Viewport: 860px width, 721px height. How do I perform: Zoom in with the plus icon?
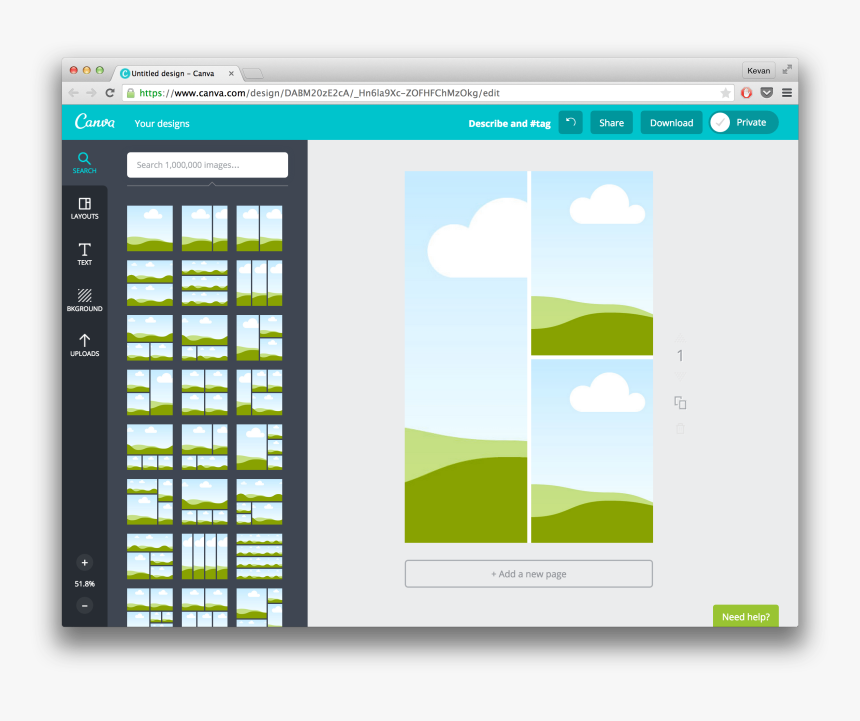pos(84,563)
